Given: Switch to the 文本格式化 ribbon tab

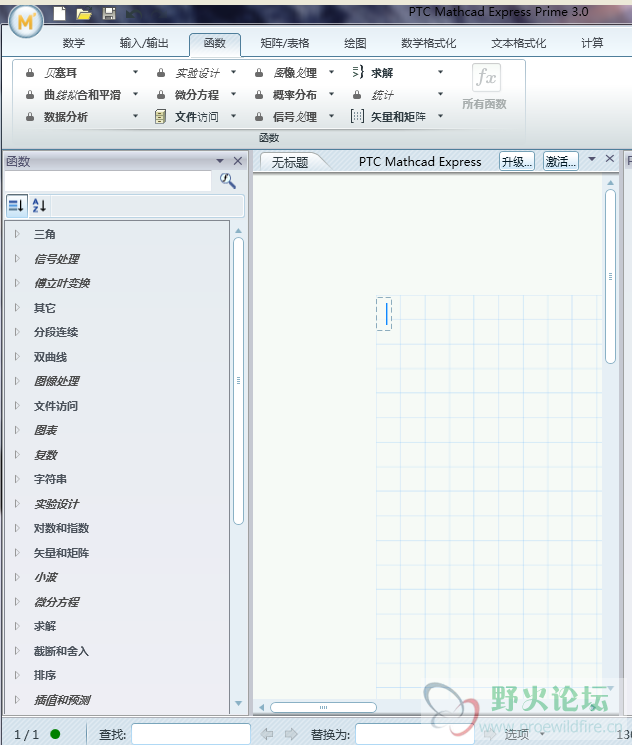Looking at the screenshot, I should pos(518,43).
